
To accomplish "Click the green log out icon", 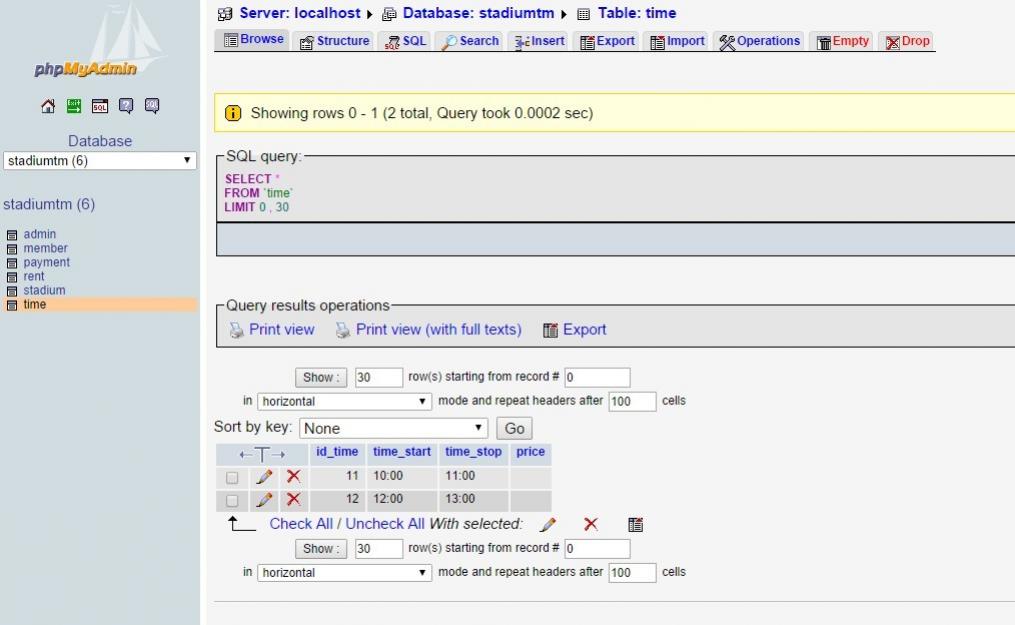I will 73,106.
